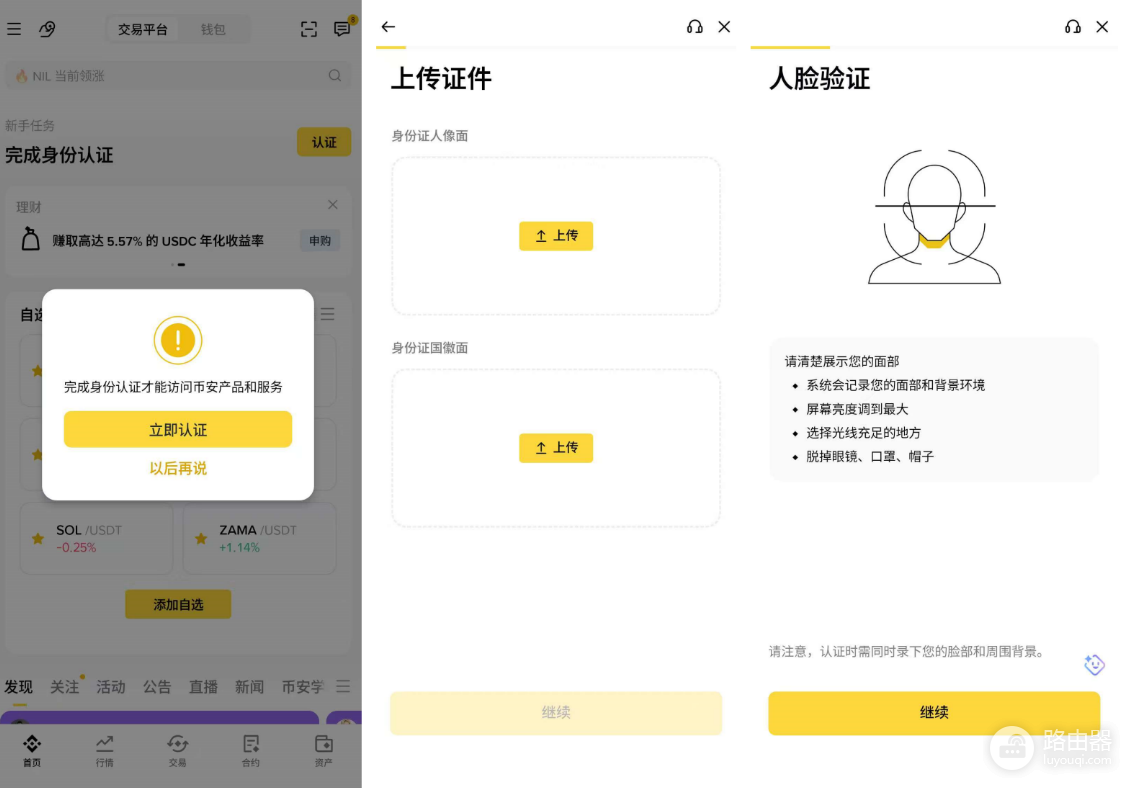Open the QR scan icon

pos(308,29)
